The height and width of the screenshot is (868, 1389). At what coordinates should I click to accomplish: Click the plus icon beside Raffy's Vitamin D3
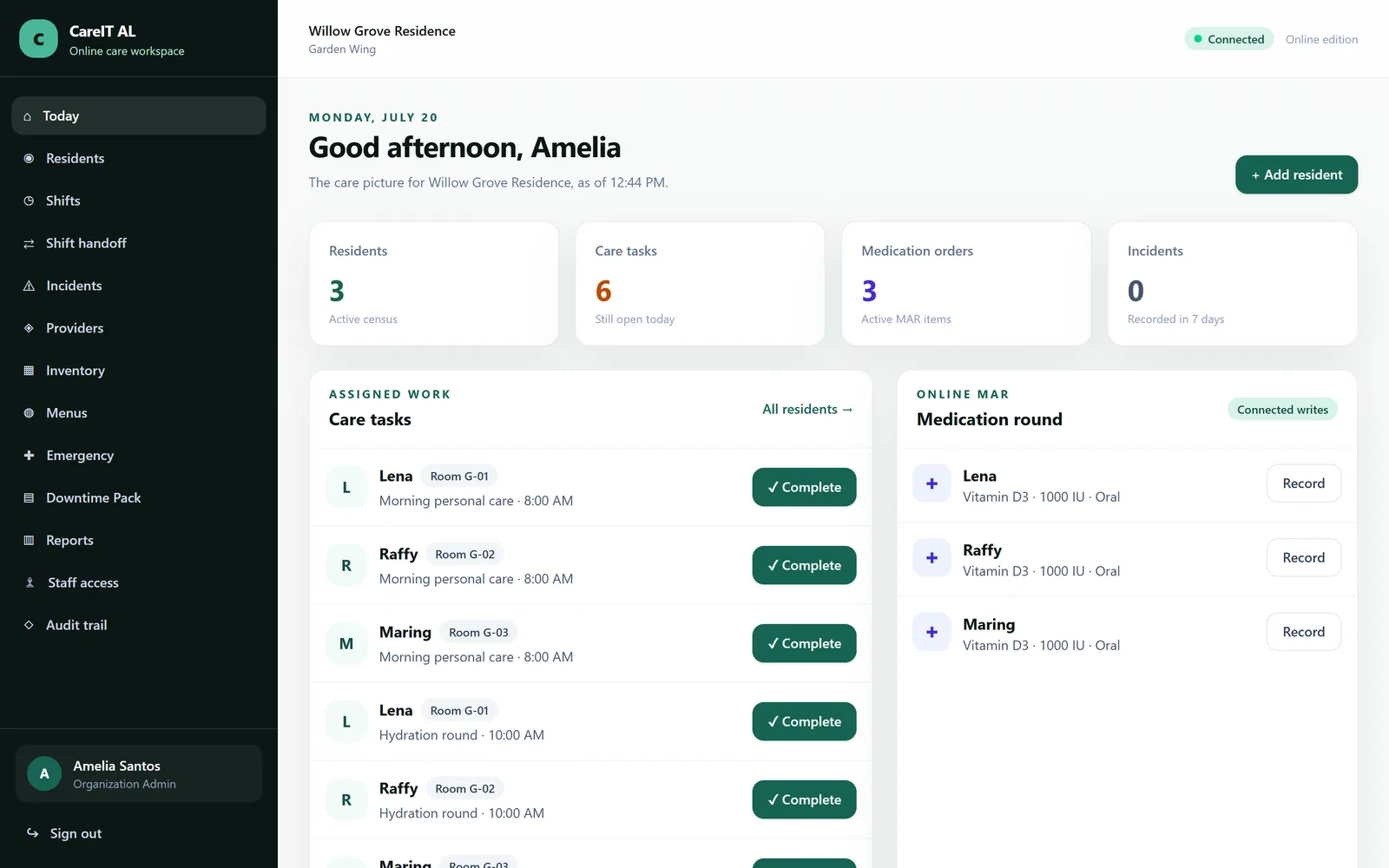pos(931,558)
